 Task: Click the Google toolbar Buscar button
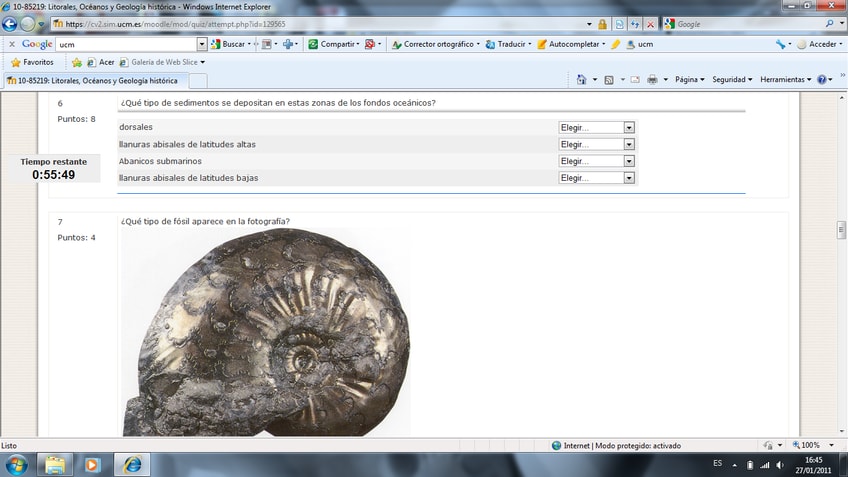coord(229,44)
